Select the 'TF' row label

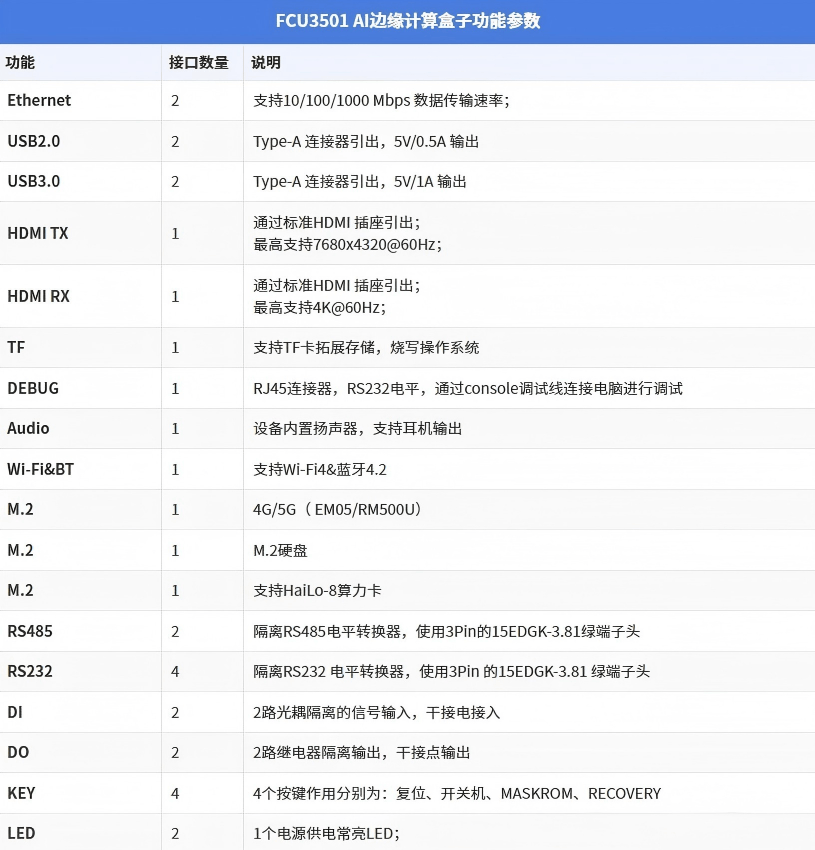click(16, 347)
